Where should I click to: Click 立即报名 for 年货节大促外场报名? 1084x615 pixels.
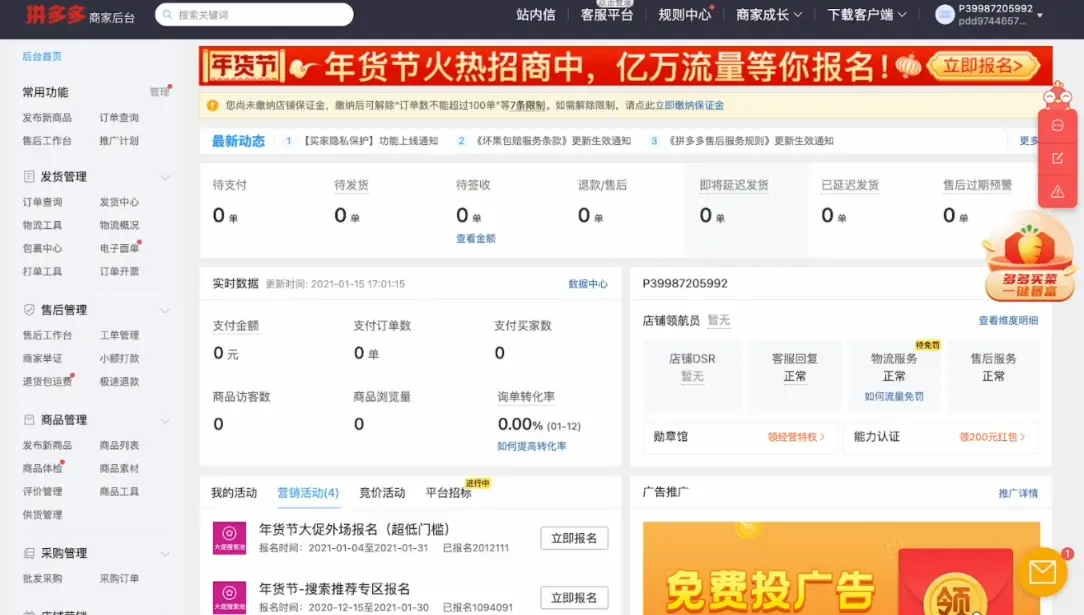click(574, 538)
